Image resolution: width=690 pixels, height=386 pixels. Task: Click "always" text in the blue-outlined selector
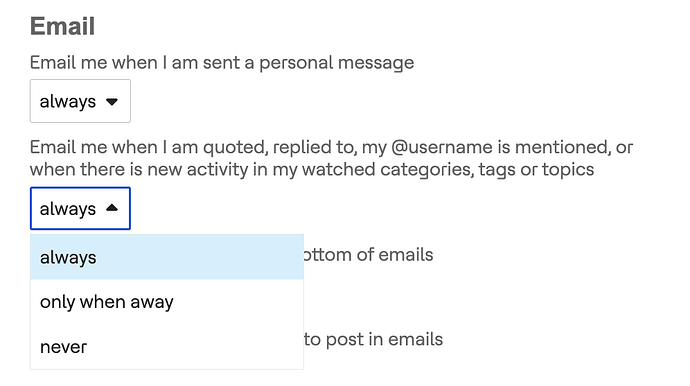pyautogui.click(x=68, y=209)
